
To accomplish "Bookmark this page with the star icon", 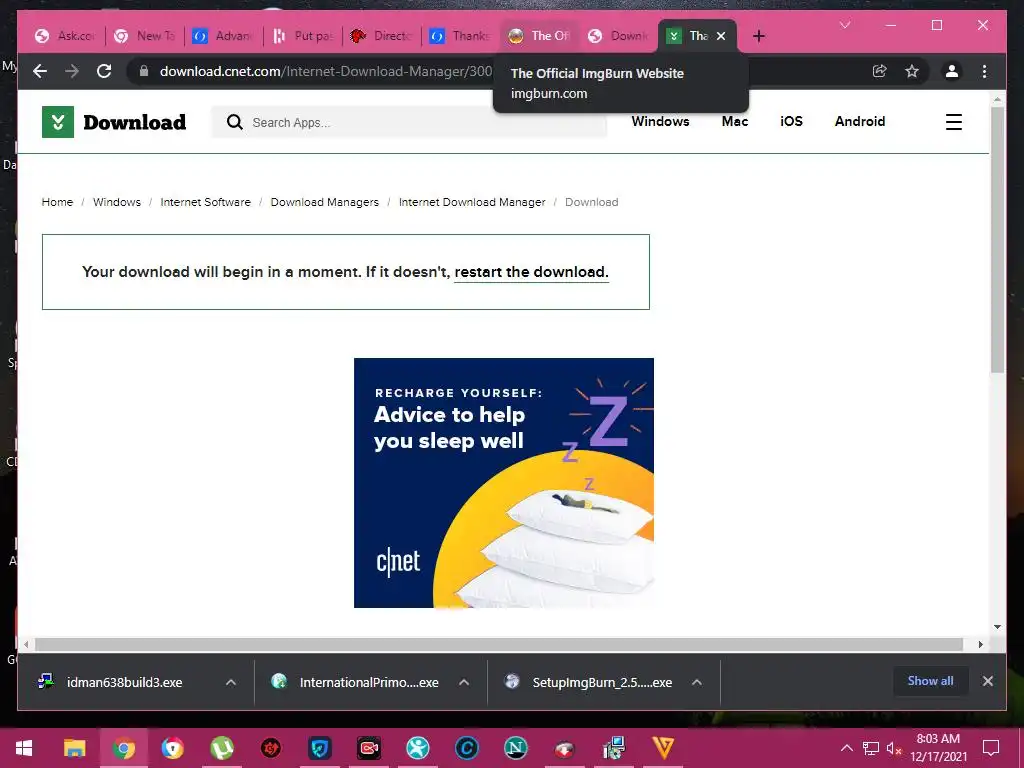I will (912, 71).
